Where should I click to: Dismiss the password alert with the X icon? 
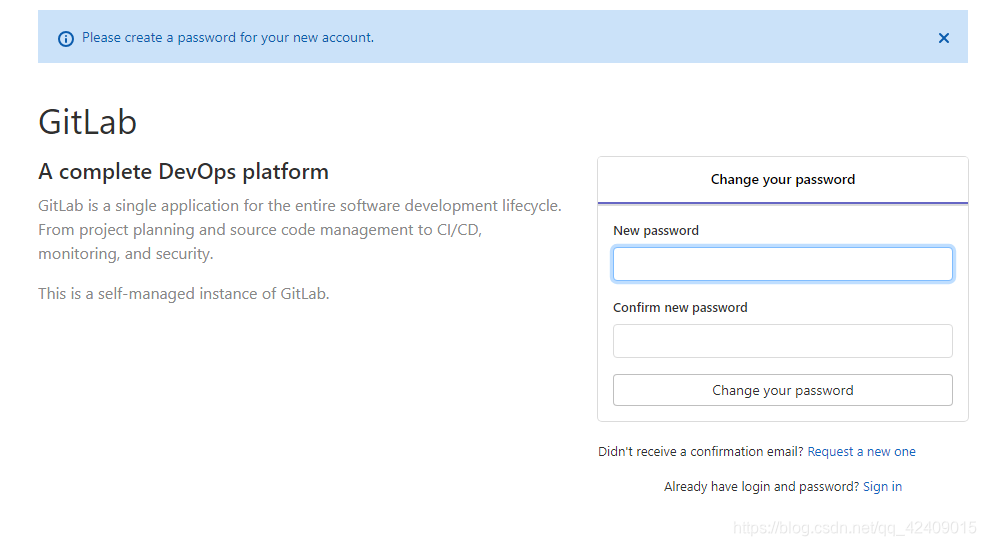(x=943, y=38)
